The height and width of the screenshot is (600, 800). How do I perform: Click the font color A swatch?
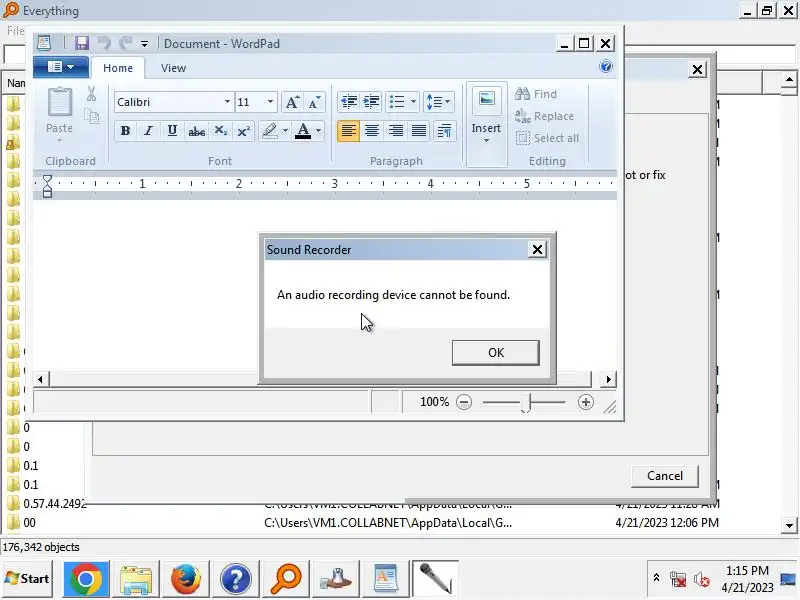click(303, 131)
